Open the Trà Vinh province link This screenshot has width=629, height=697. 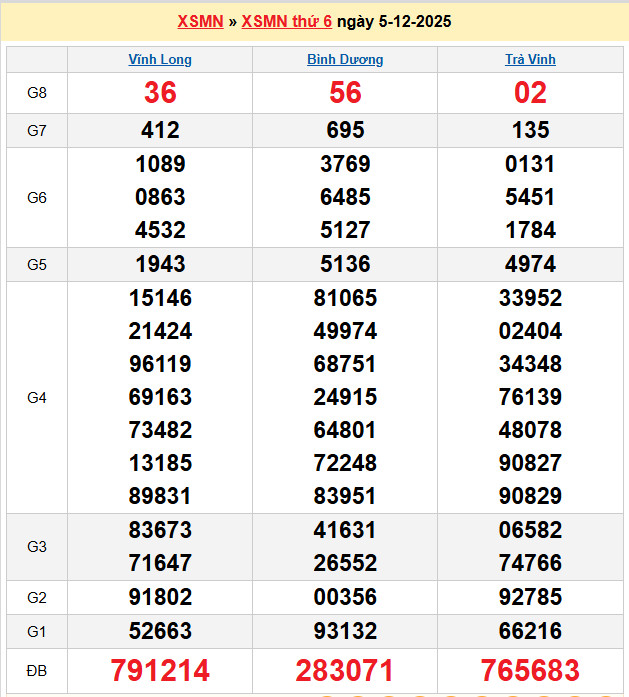click(530, 59)
